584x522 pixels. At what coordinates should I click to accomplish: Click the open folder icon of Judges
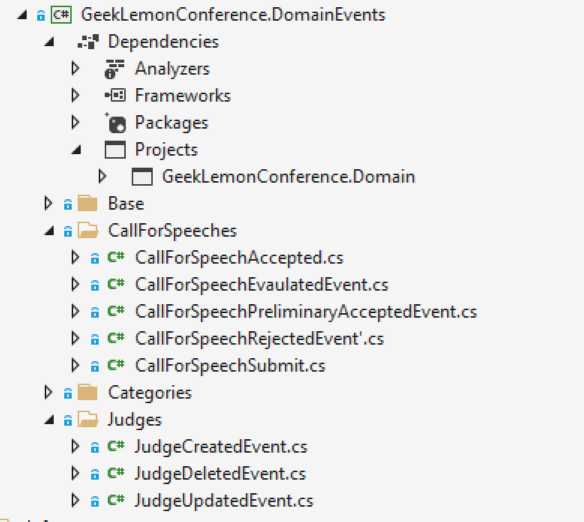(x=88, y=420)
